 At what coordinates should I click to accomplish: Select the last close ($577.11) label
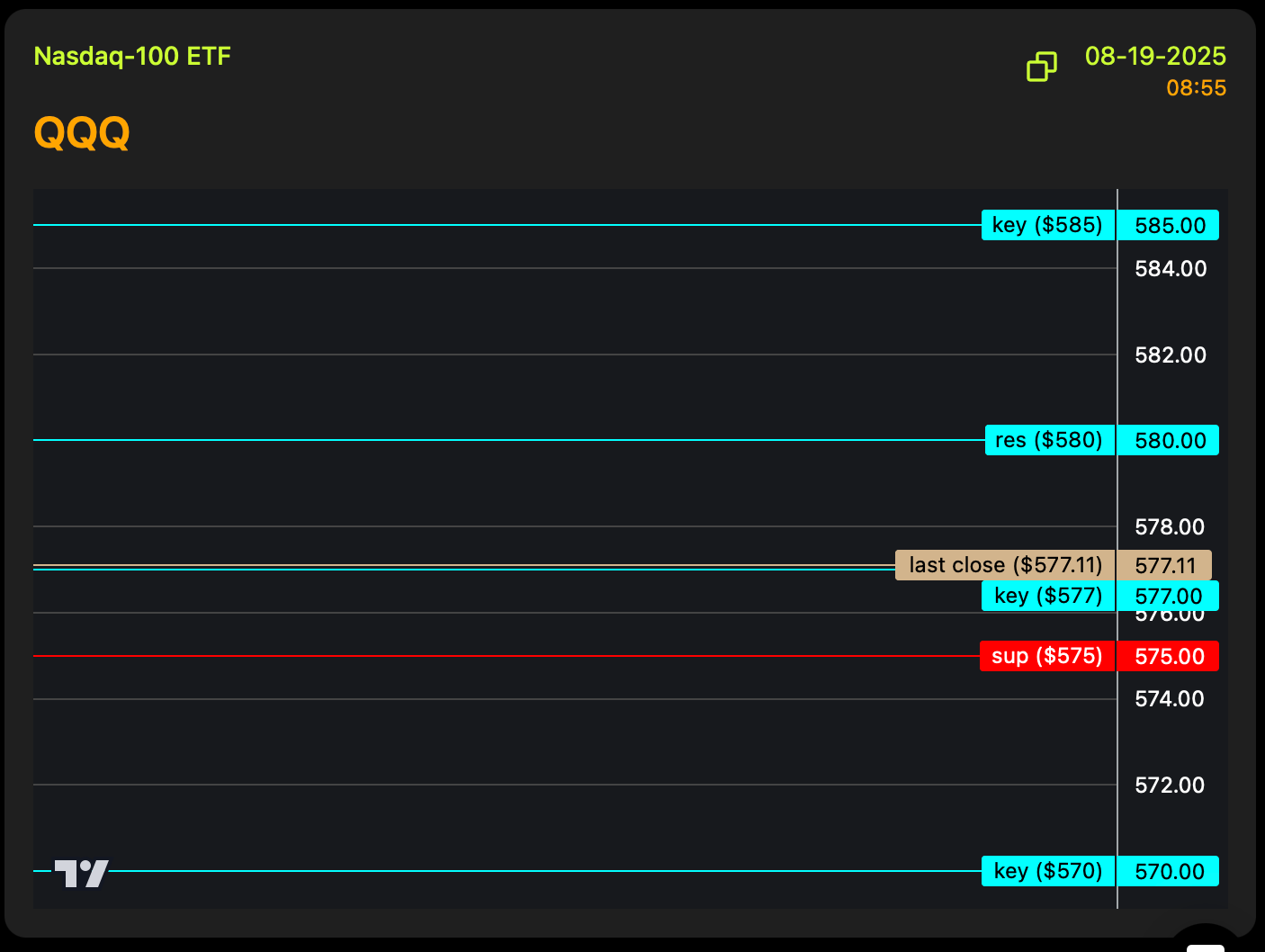pos(1005,565)
